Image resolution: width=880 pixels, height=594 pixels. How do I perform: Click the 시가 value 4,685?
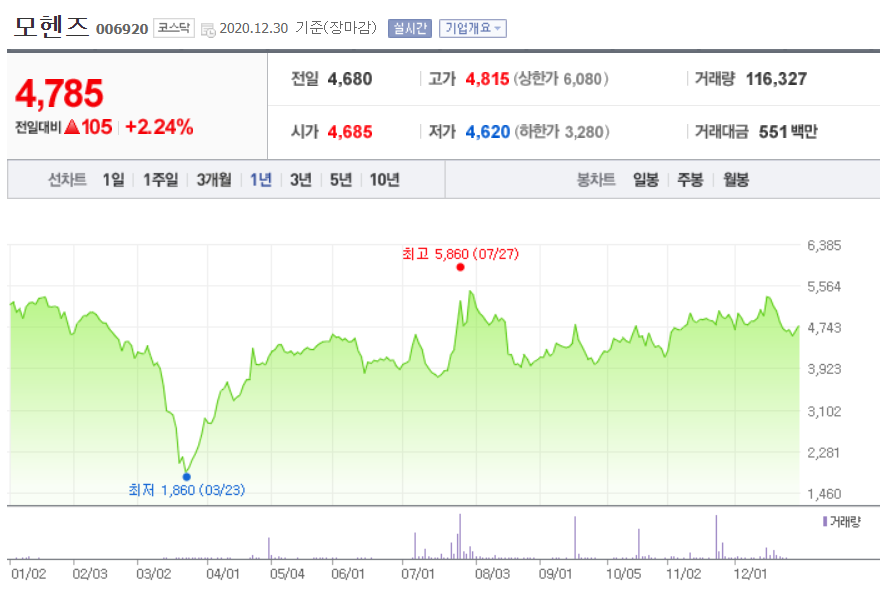point(350,132)
